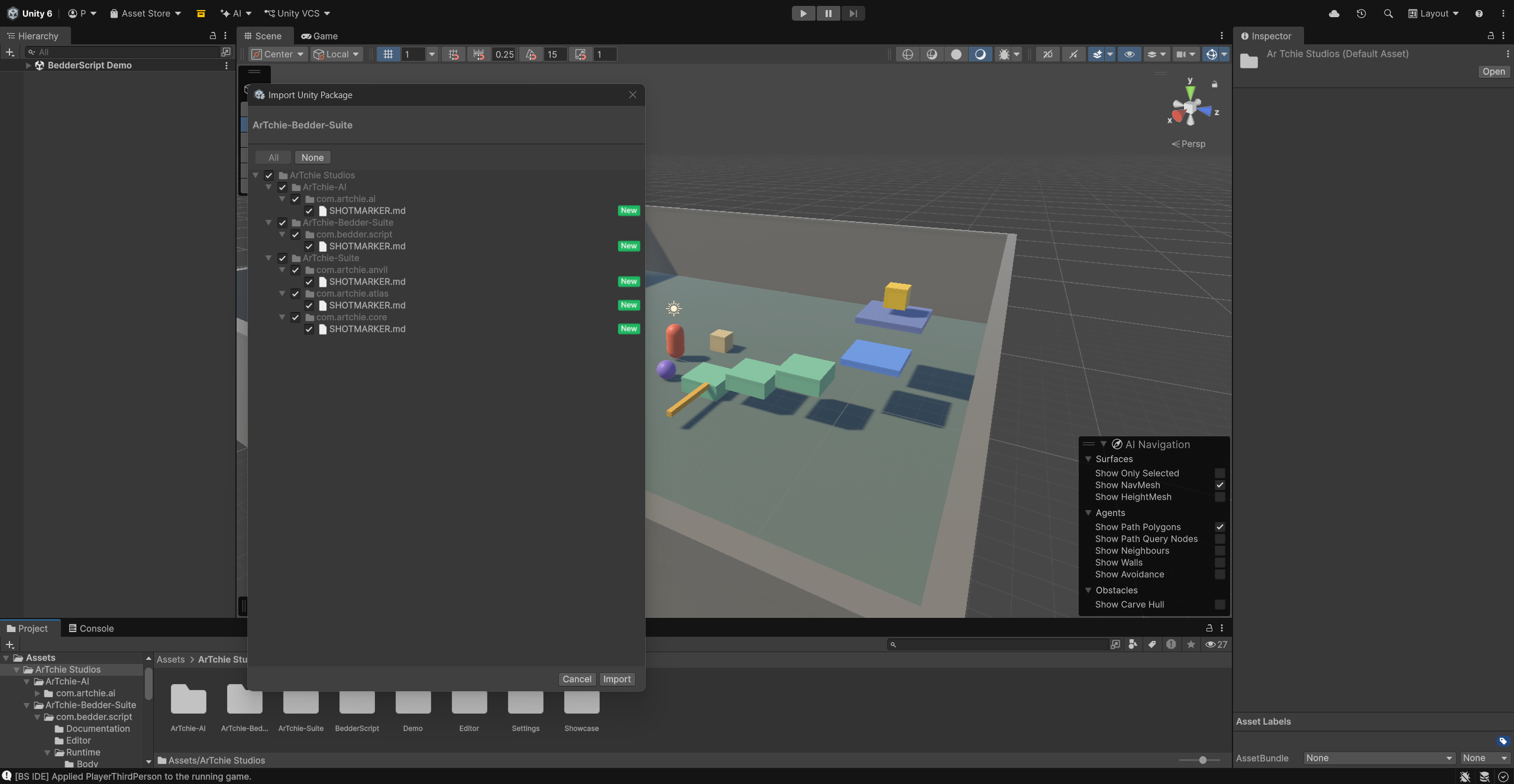
Task: Toggle scene visibility eye in Scene toolbar
Action: point(1129,54)
